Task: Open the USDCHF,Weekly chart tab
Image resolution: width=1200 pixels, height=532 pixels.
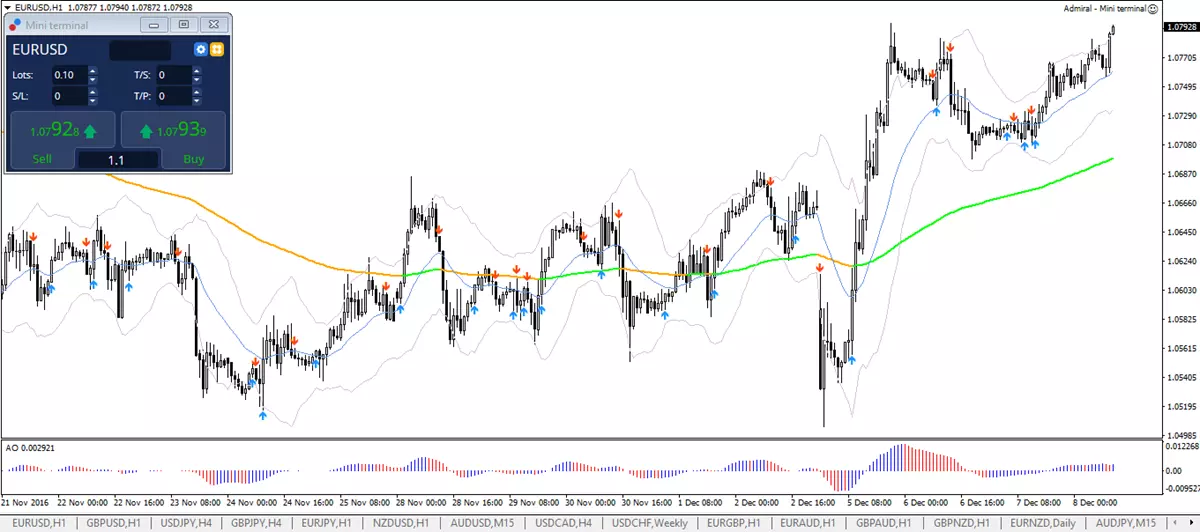Action: click(x=650, y=523)
